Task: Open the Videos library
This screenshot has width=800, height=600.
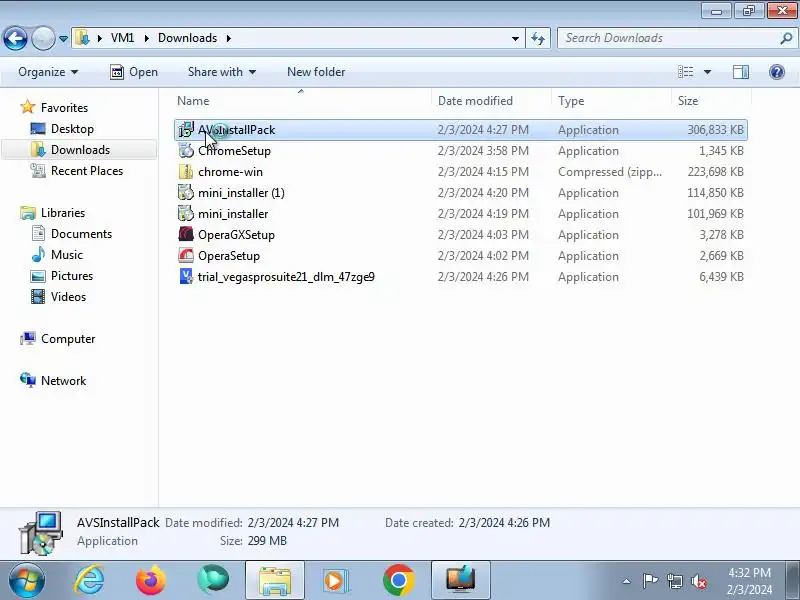Action: (x=68, y=296)
